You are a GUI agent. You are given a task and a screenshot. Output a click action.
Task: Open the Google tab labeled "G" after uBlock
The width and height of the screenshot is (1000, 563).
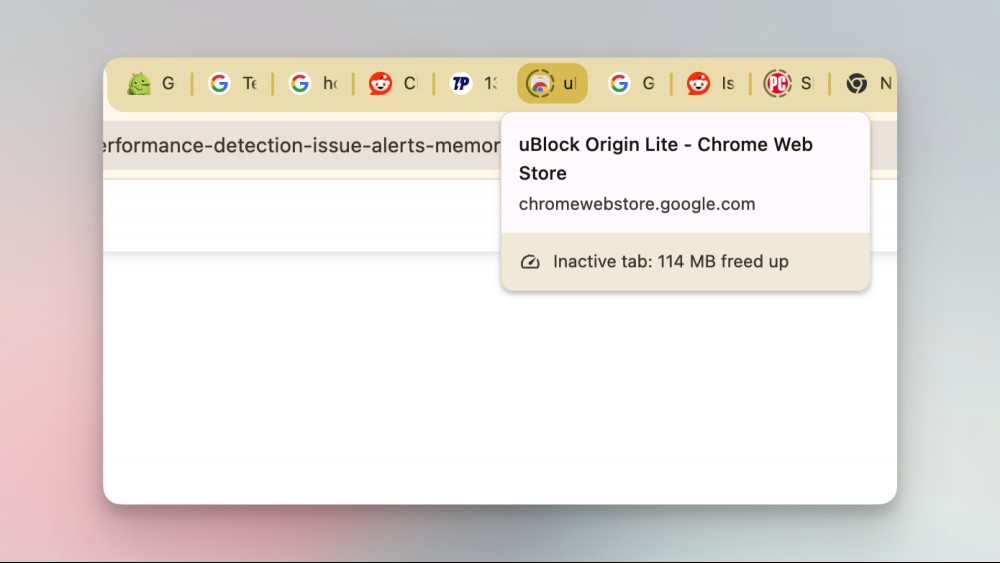[632, 84]
